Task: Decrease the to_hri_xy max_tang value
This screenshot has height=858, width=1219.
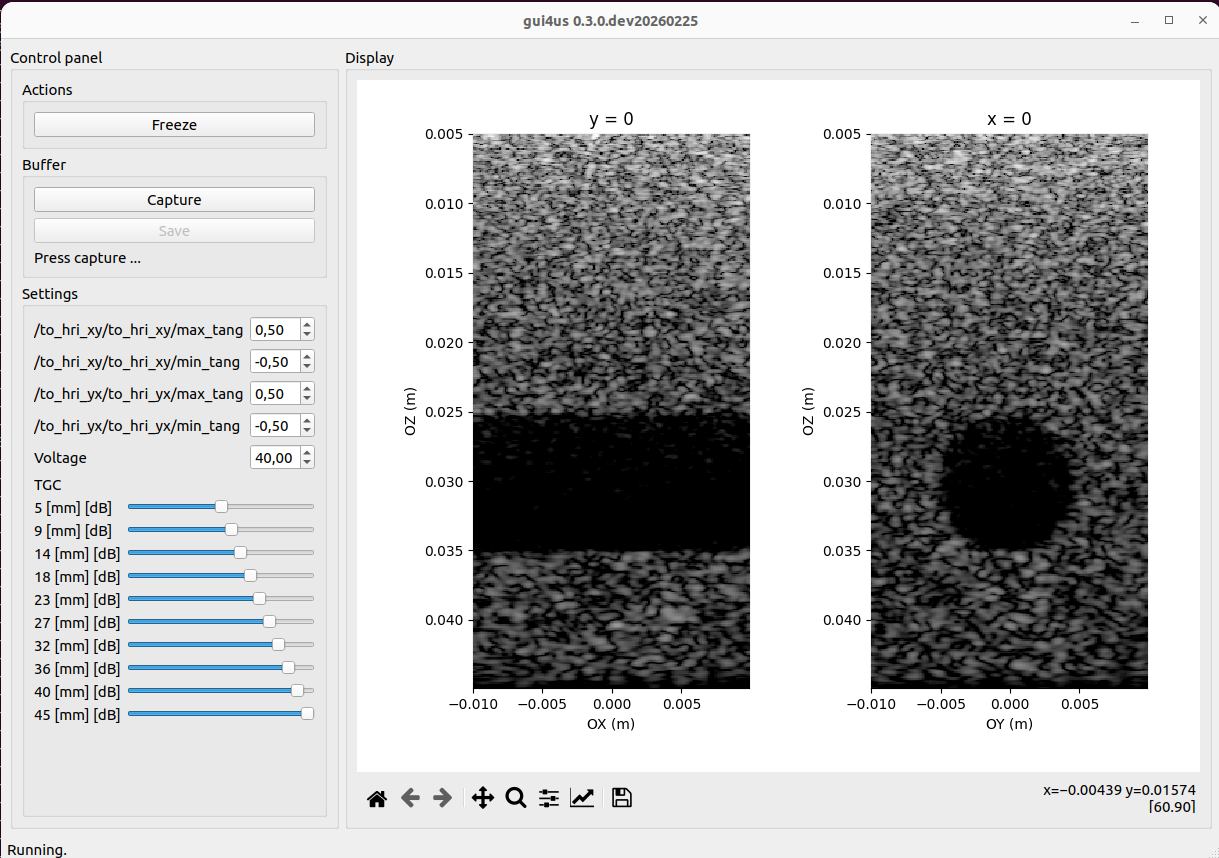Action: tap(307, 334)
